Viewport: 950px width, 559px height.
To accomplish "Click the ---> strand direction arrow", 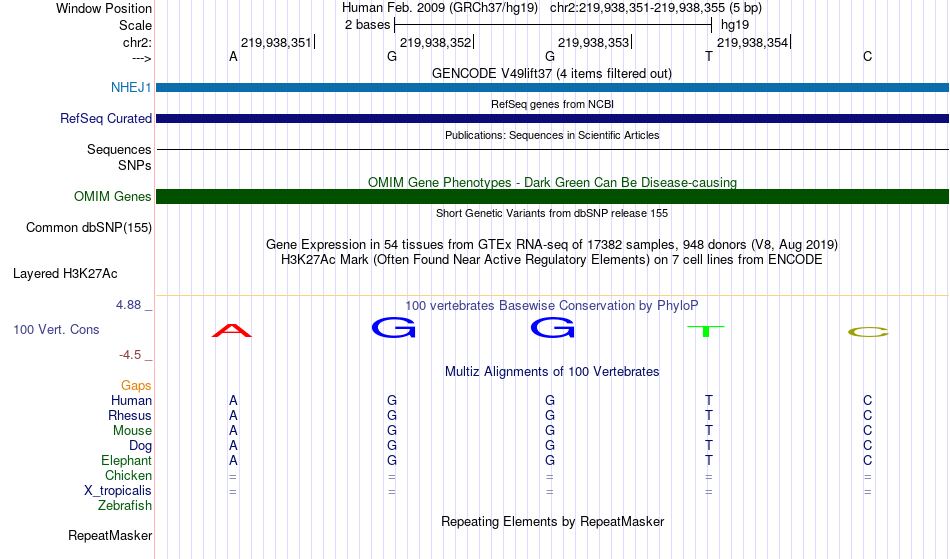I will [x=142, y=58].
